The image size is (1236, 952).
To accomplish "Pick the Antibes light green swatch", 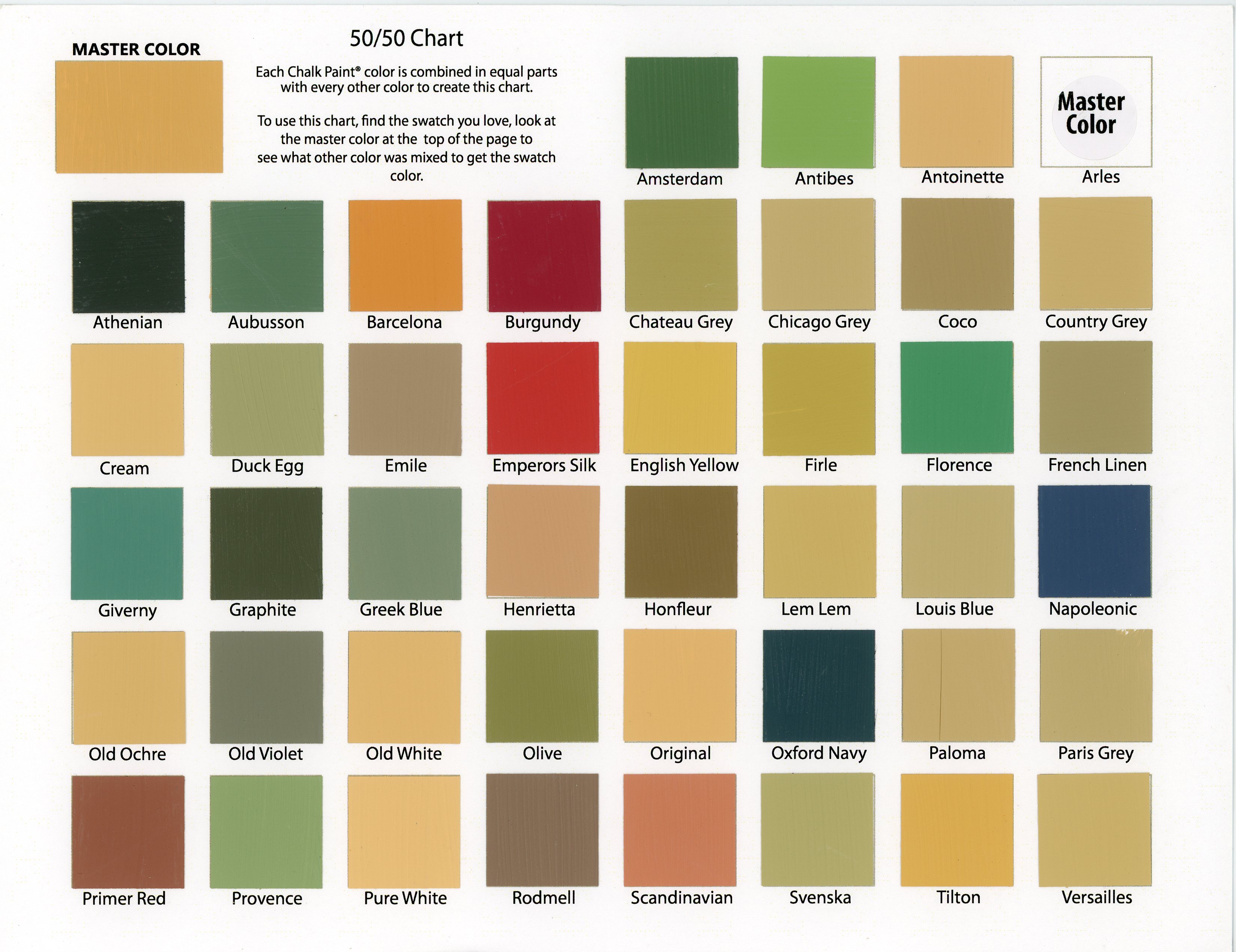I will click(x=818, y=112).
